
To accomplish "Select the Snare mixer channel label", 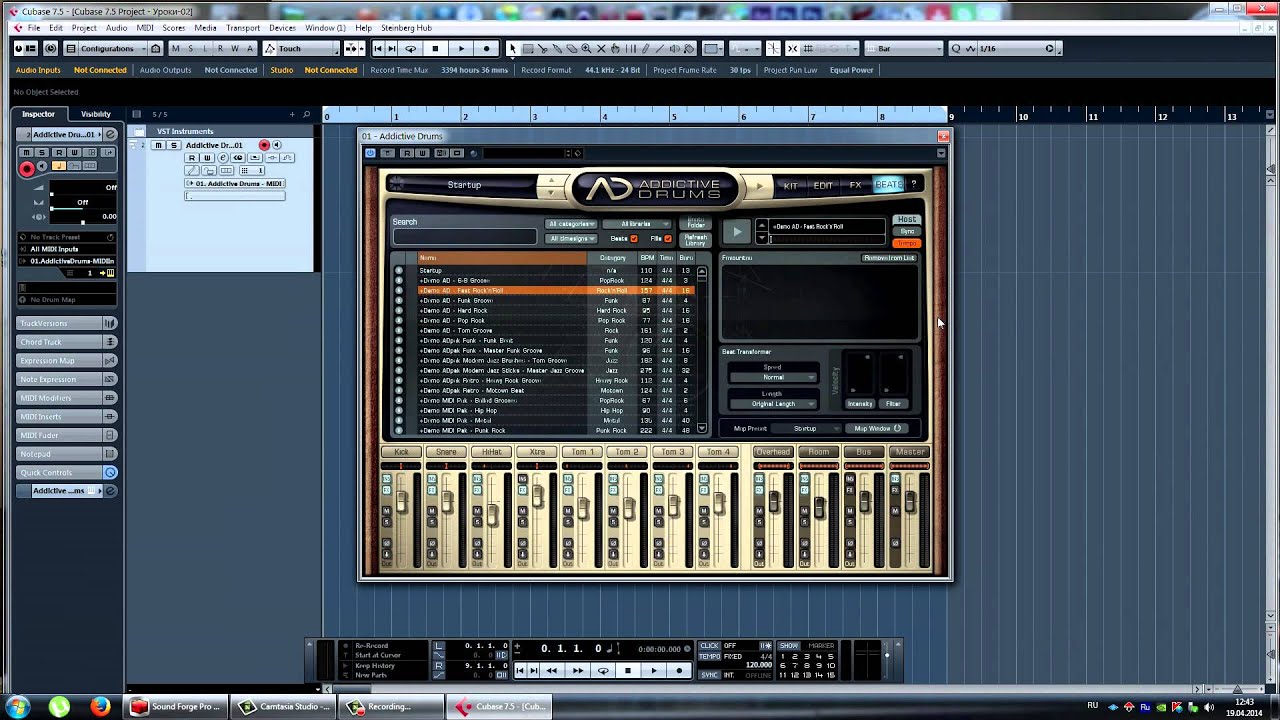I will click(446, 452).
